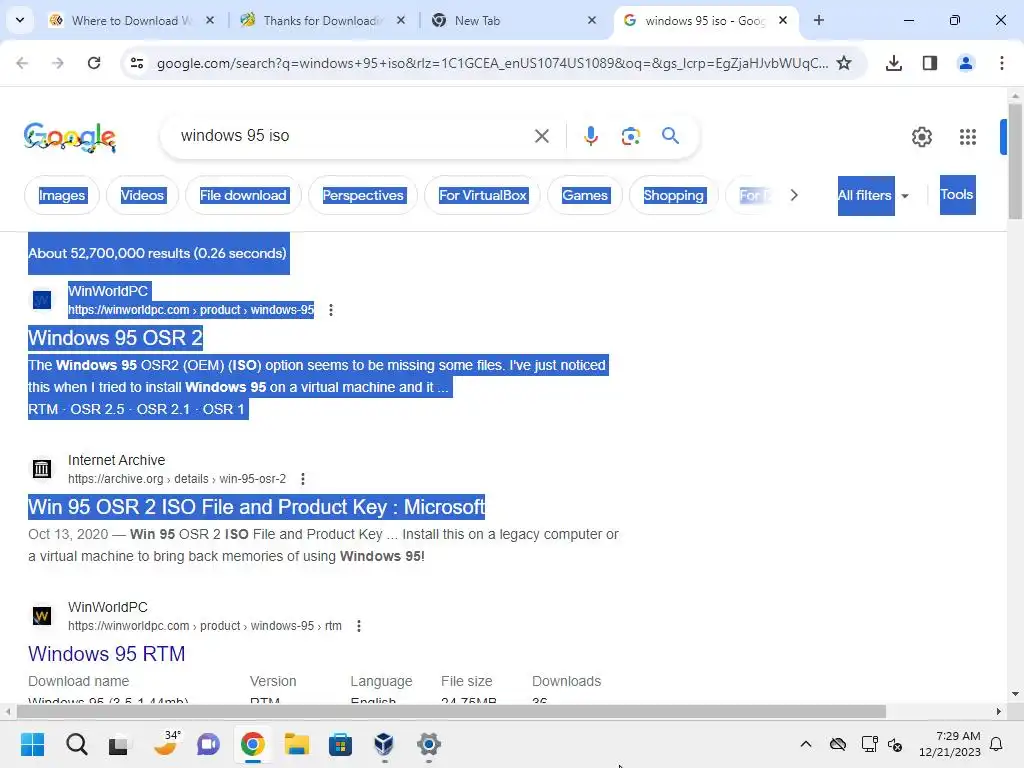This screenshot has height=768, width=1024.
Task: Select the Shopping filter chip
Action: pyautogui.click(x=674, y=195)
